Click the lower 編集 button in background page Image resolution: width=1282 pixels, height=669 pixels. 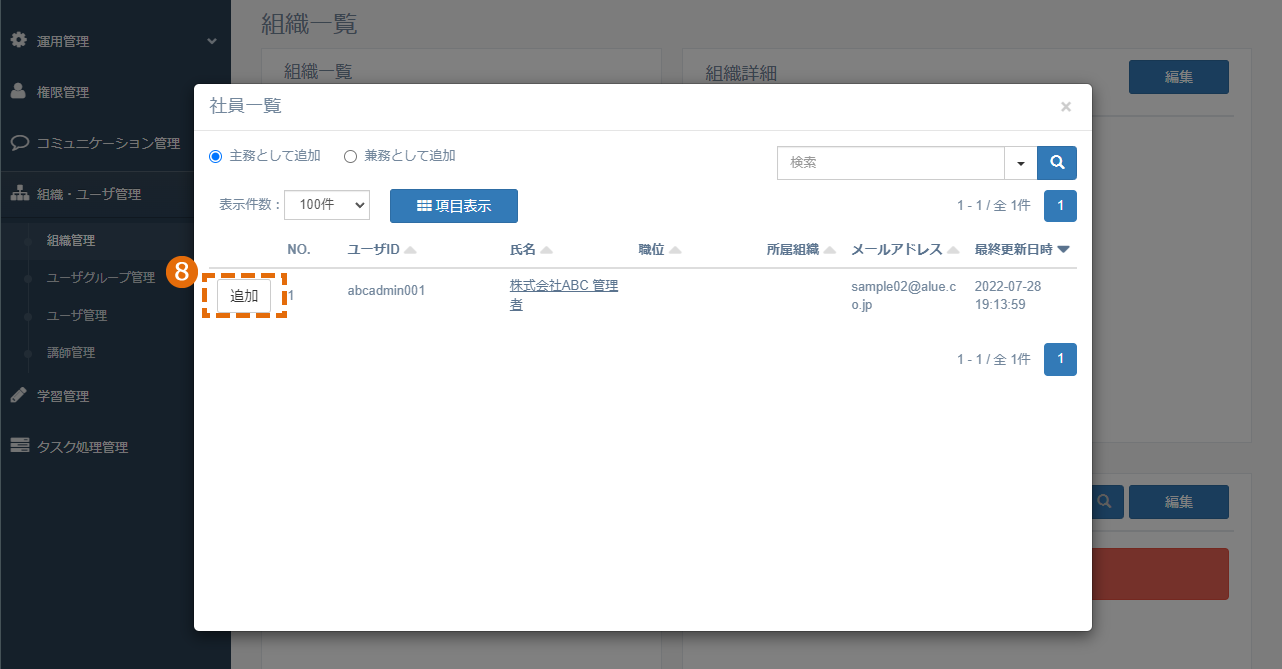click(x=1179, y=502)
